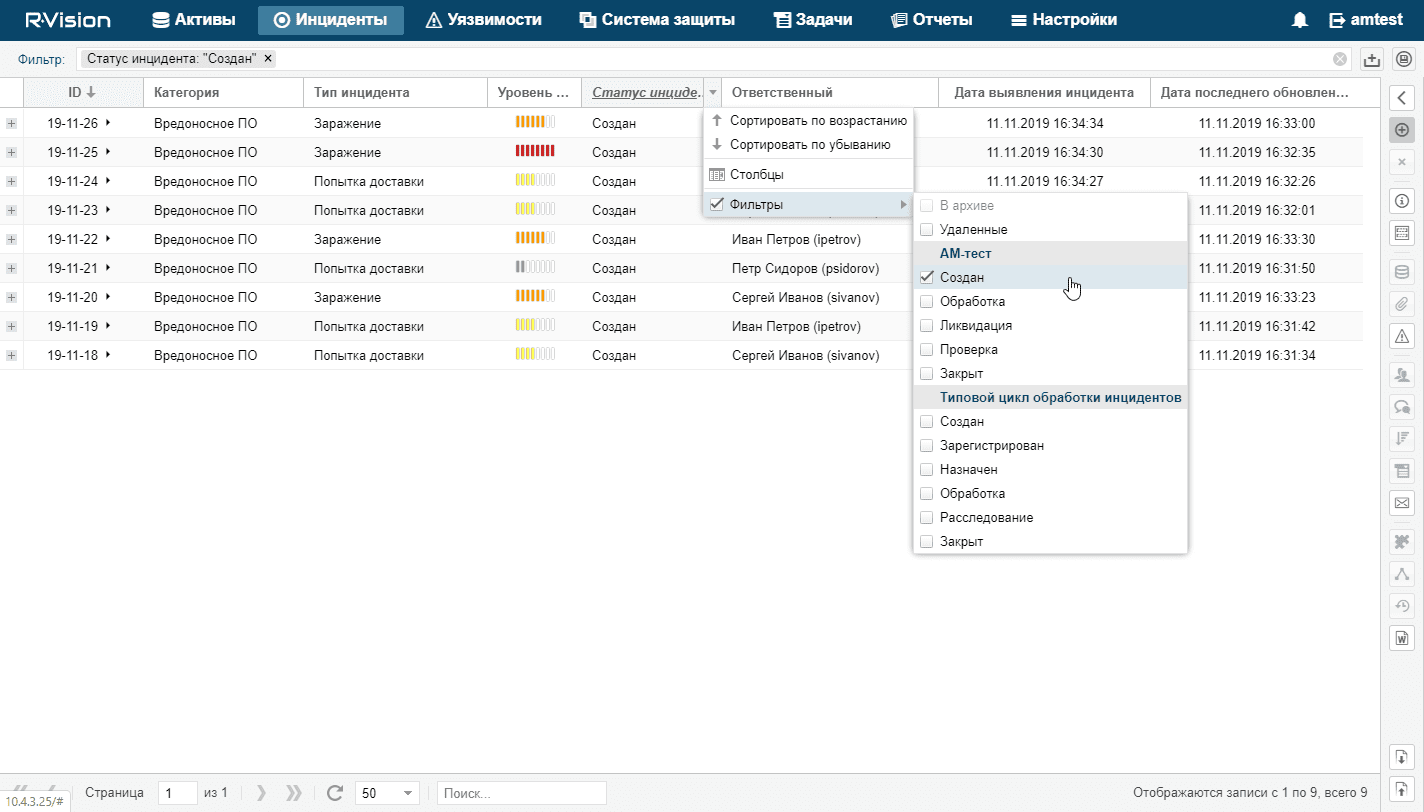
Task: Check Ликвидация status filter
Action: click(x=927, y=325)
